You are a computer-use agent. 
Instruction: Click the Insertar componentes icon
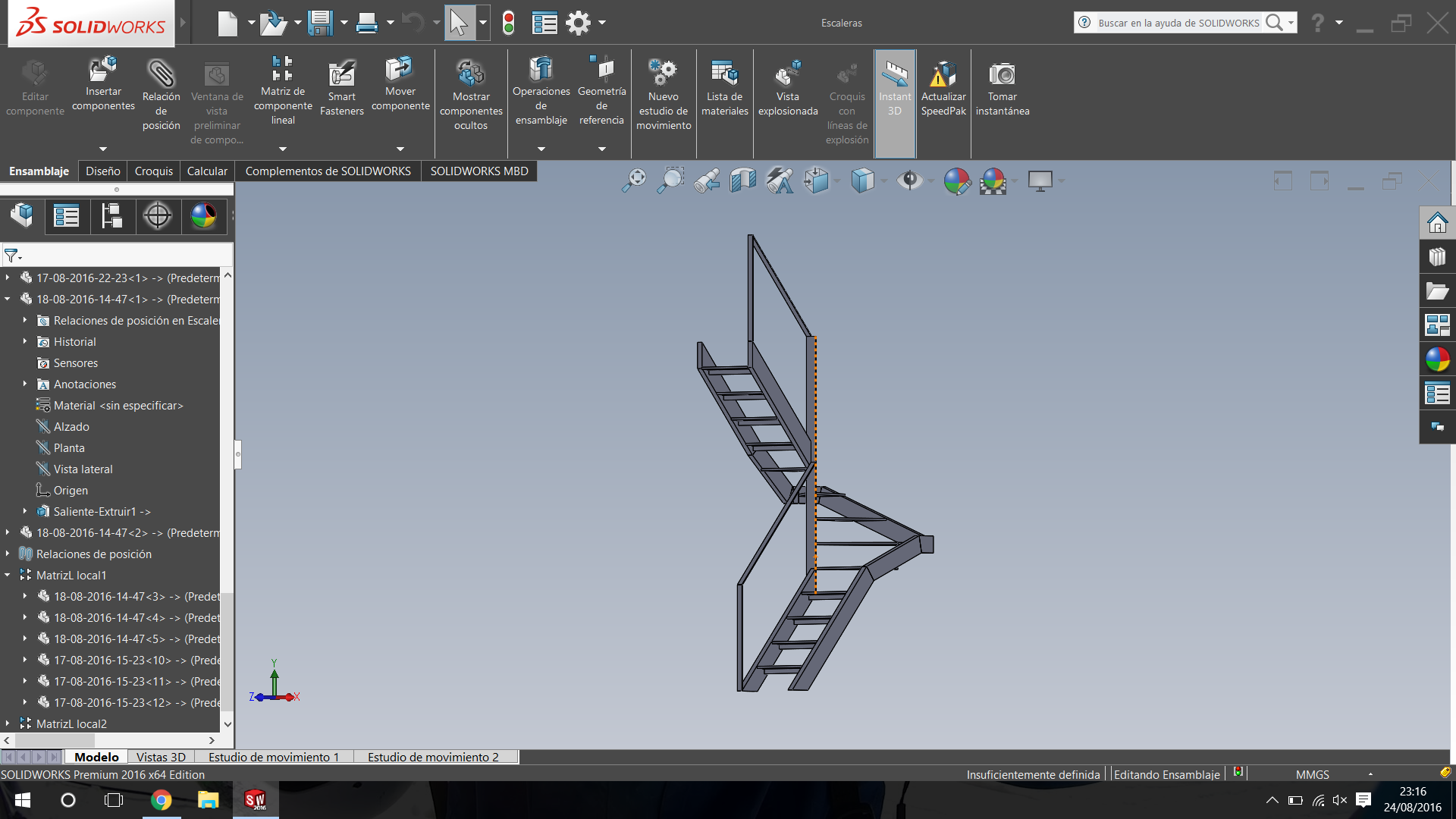[103, 70]
